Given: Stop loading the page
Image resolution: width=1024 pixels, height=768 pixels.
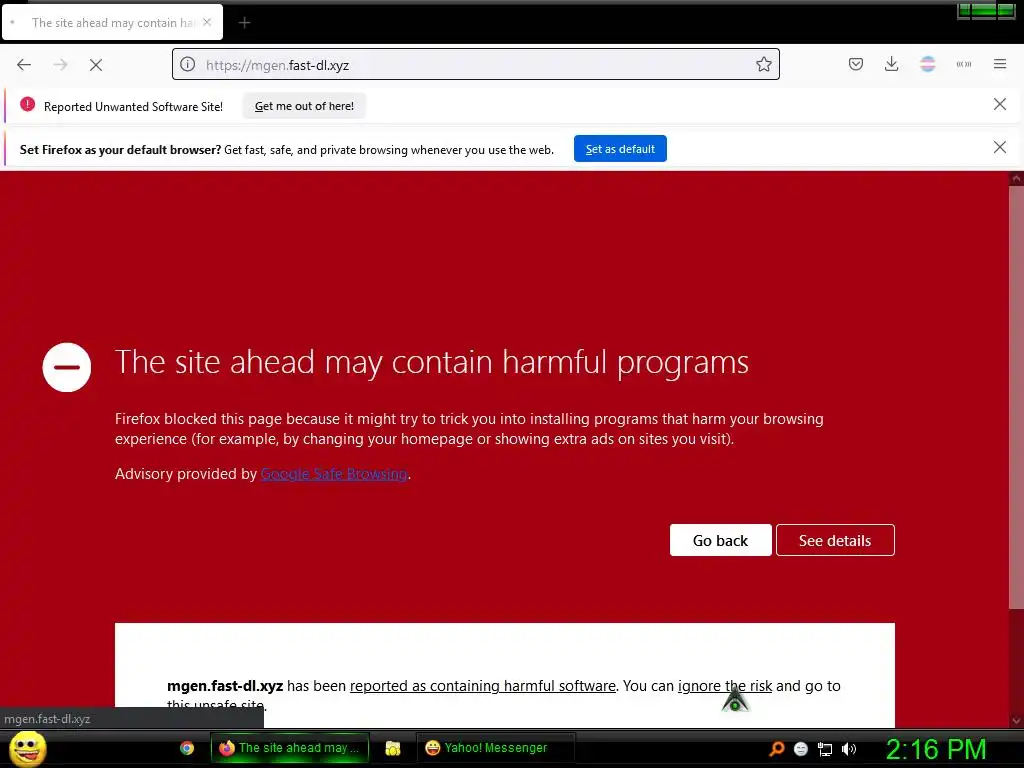Looking at the screenshot, I should click(x=96, y=65).
